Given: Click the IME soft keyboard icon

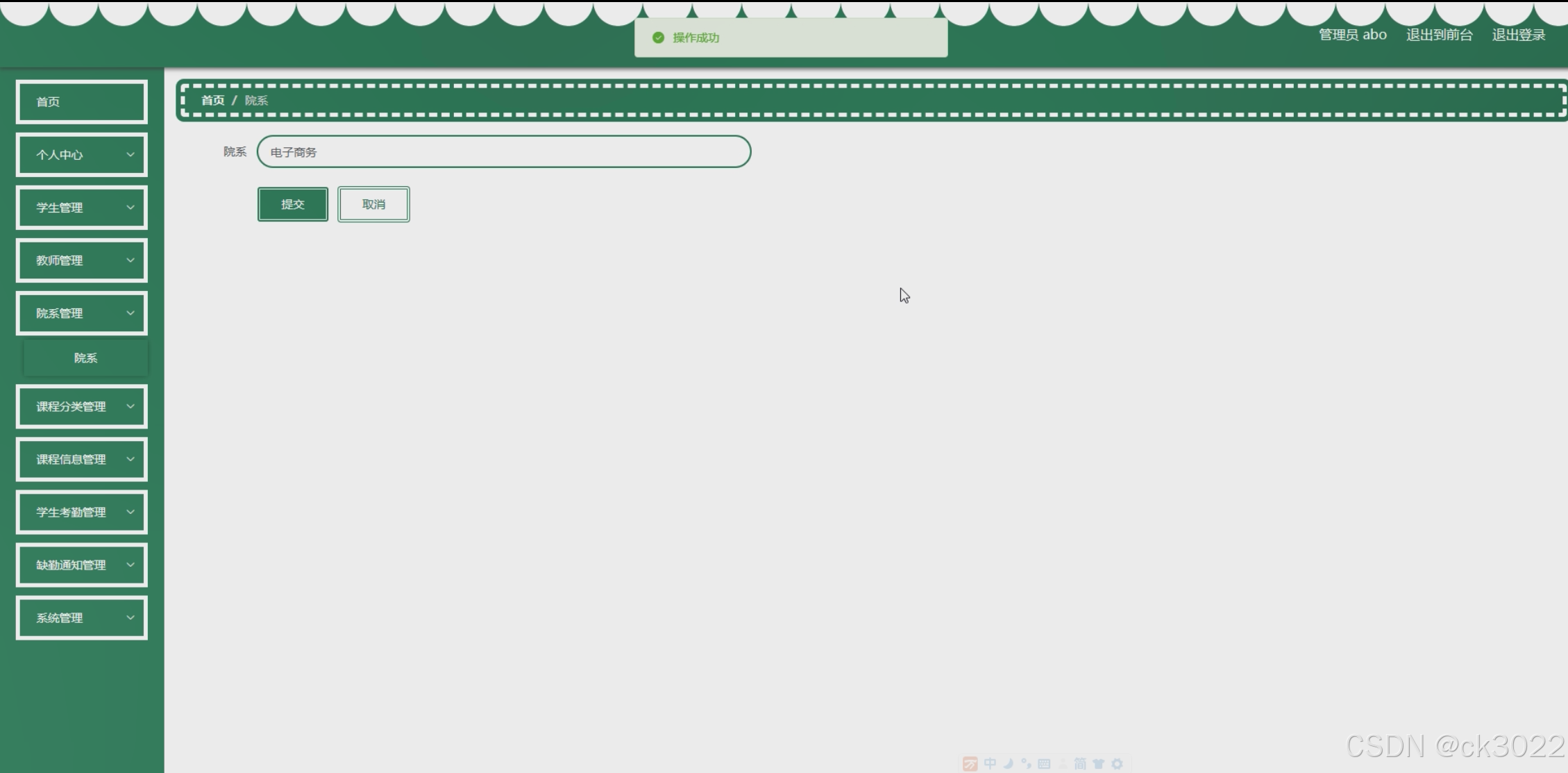Looking at the screenshot, I should pyautogui.click(x=1044, y=763).
